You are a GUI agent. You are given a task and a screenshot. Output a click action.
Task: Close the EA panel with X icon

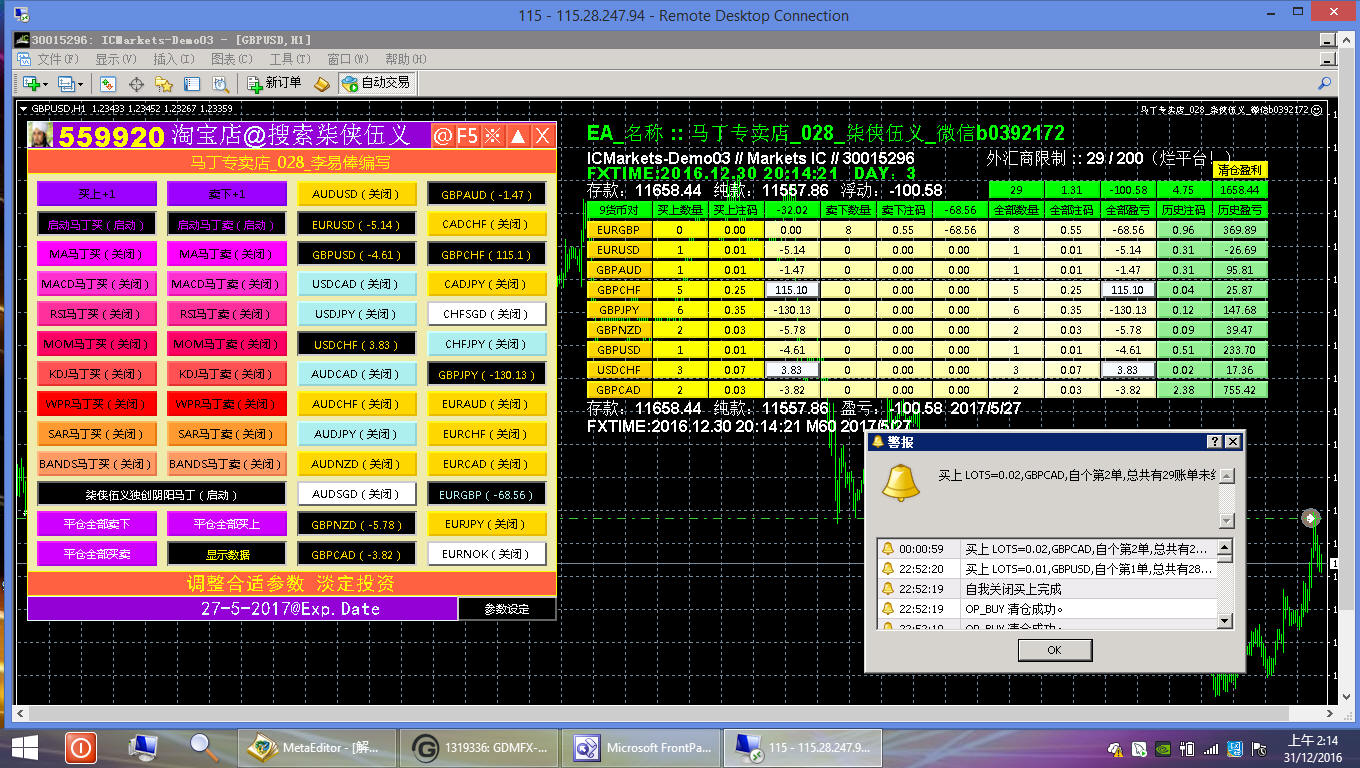tap(542, 136)
